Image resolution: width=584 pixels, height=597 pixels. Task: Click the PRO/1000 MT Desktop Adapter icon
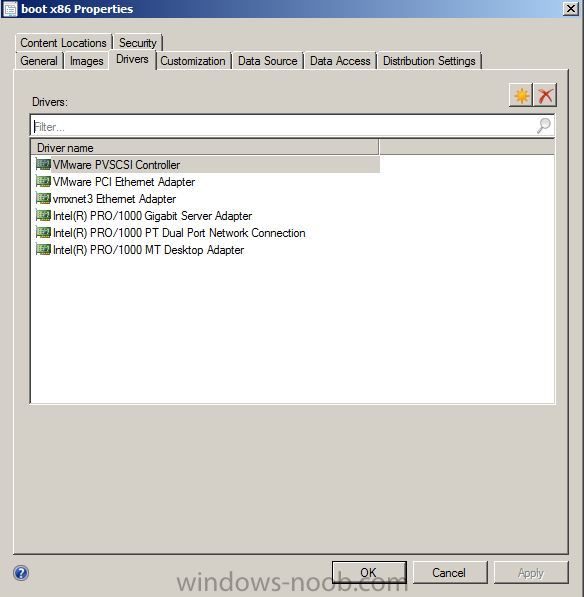[x=43, y=249]
